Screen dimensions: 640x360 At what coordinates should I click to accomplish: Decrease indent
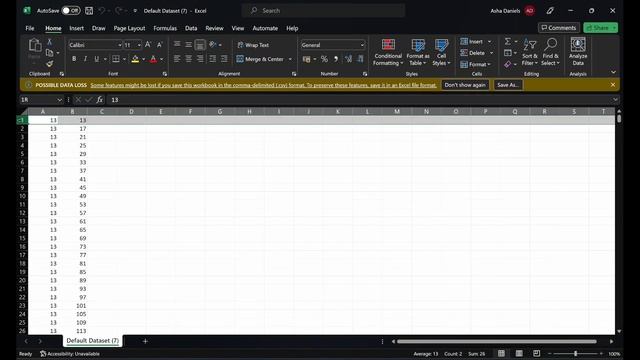point(212,59)
